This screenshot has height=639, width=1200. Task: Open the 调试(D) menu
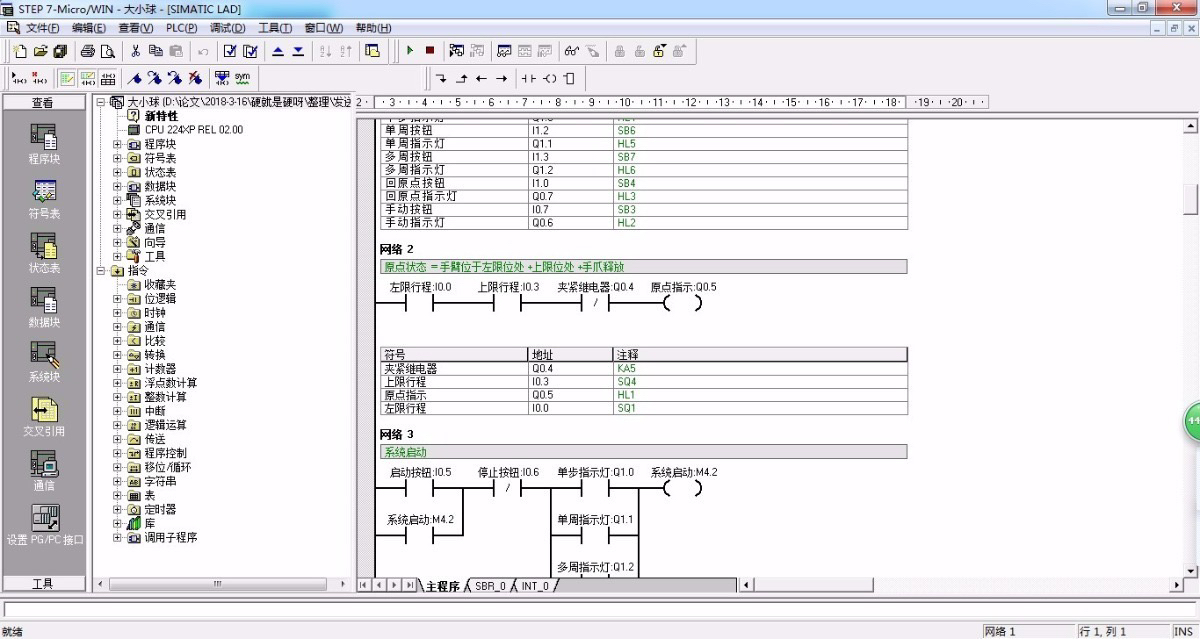228,28
